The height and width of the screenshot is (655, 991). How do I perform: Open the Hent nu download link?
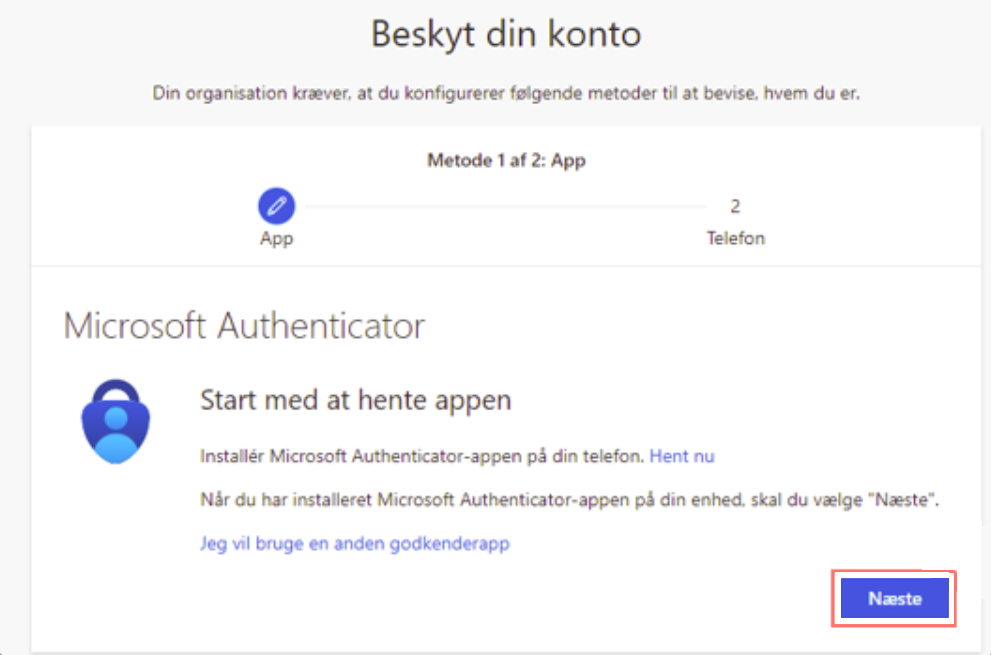(x=682, y=456)
